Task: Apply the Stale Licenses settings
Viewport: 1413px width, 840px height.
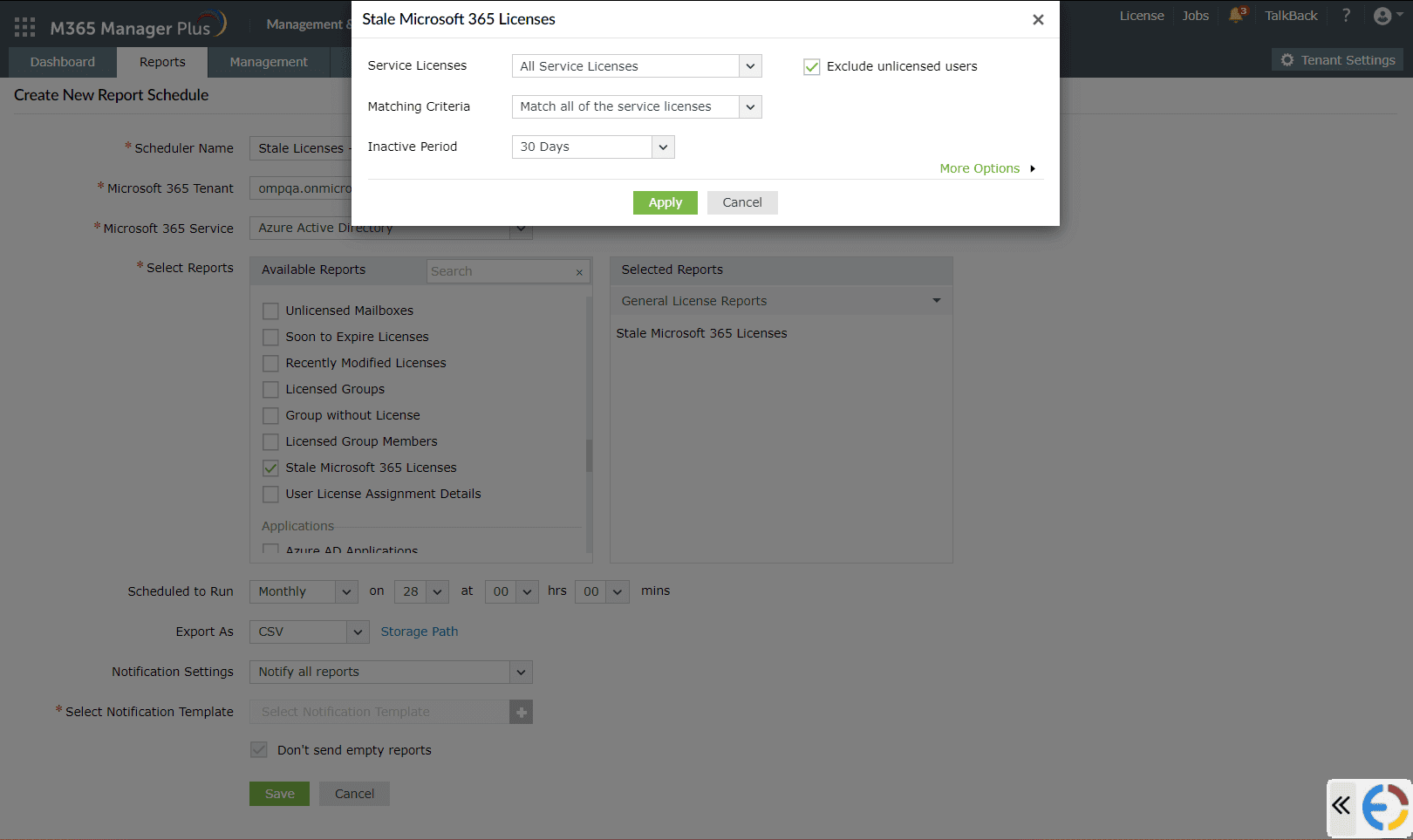Action: pyautogui.click(x=665, y=202)
